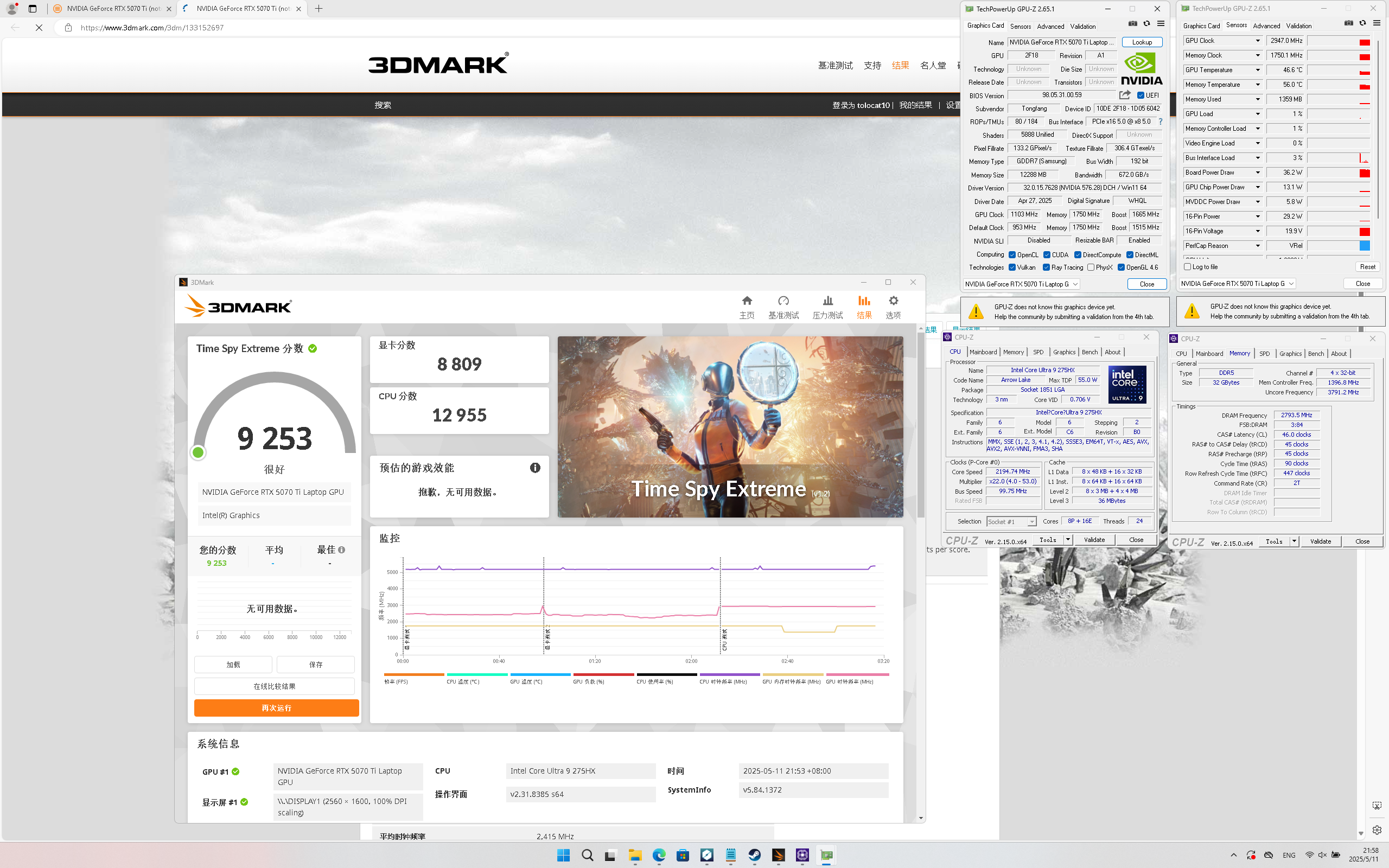This screenshot has width=1389, height=868.
Task: Click the browser stop-loading X icon
Action: 39,28
